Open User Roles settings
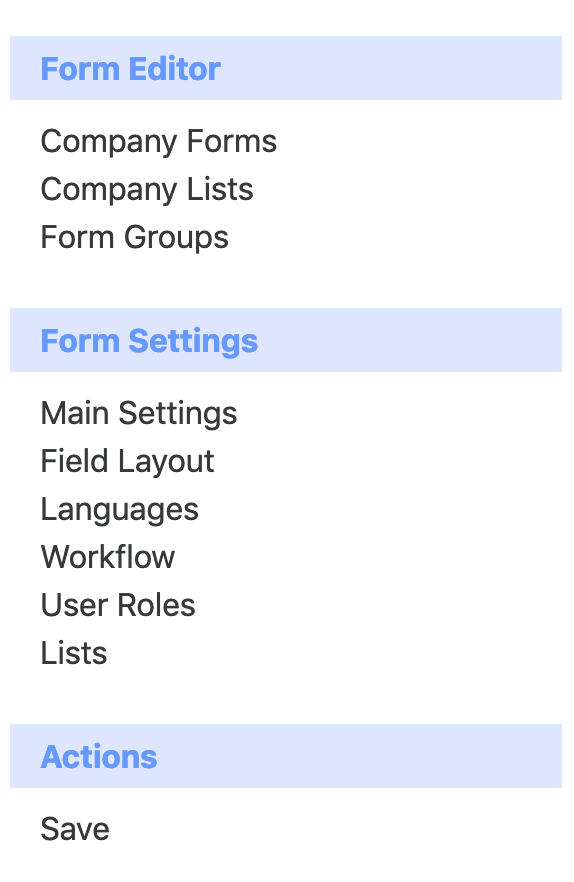This screenshot has width=574, height=882. tap(118, 605)
